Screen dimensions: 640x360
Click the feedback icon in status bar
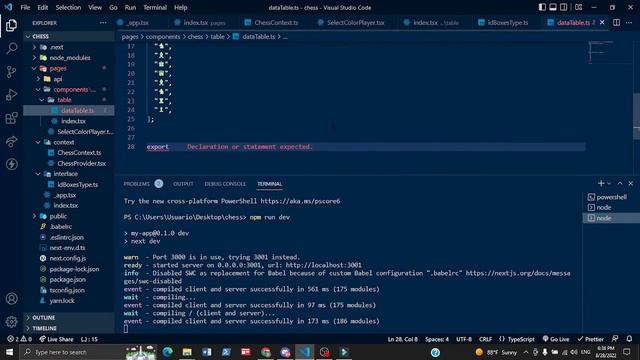pyautogui.click(x=615, y=339)
